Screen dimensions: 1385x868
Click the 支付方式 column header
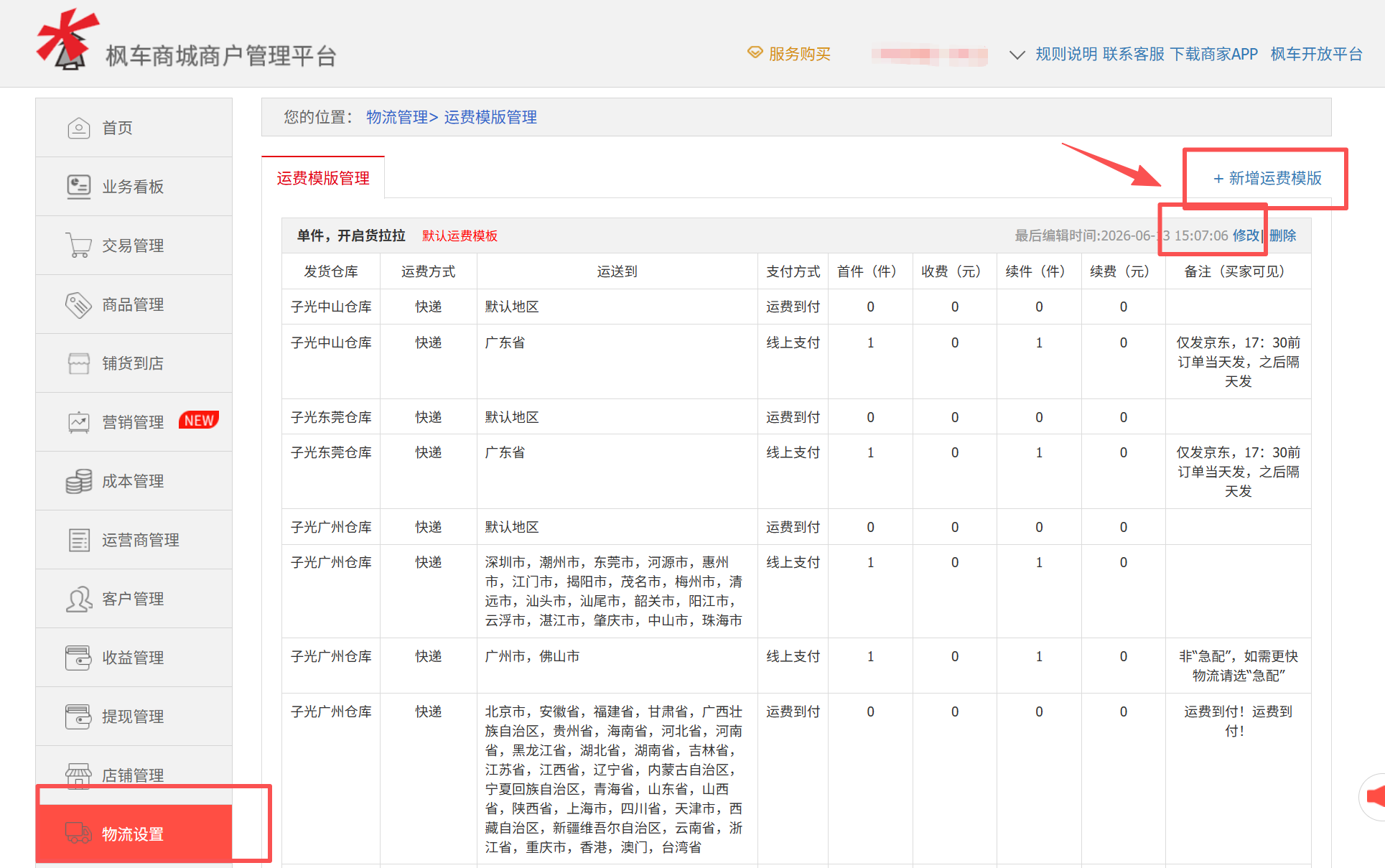pyautogui.click(x=793, y=271)
